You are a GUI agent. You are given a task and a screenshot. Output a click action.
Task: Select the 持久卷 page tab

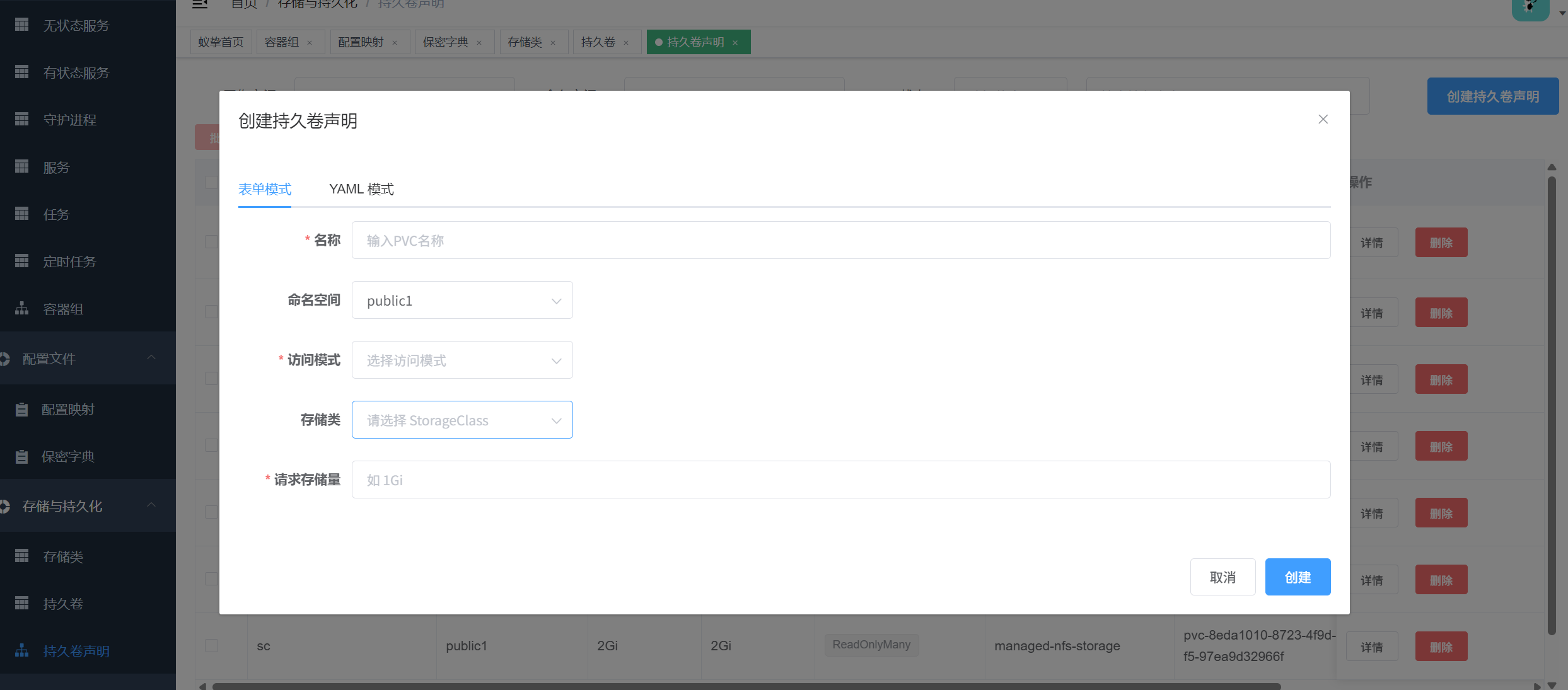click(598, 42)
